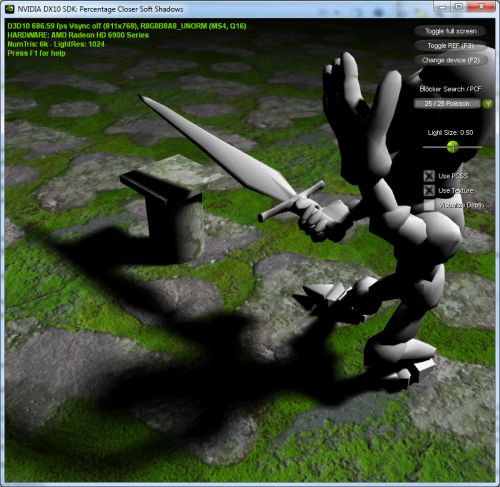Image resolution: width=500 pixels, height=487 pixels.
Task: Click the NVIDIA icon in title bar
Action: tap(10, 9)
